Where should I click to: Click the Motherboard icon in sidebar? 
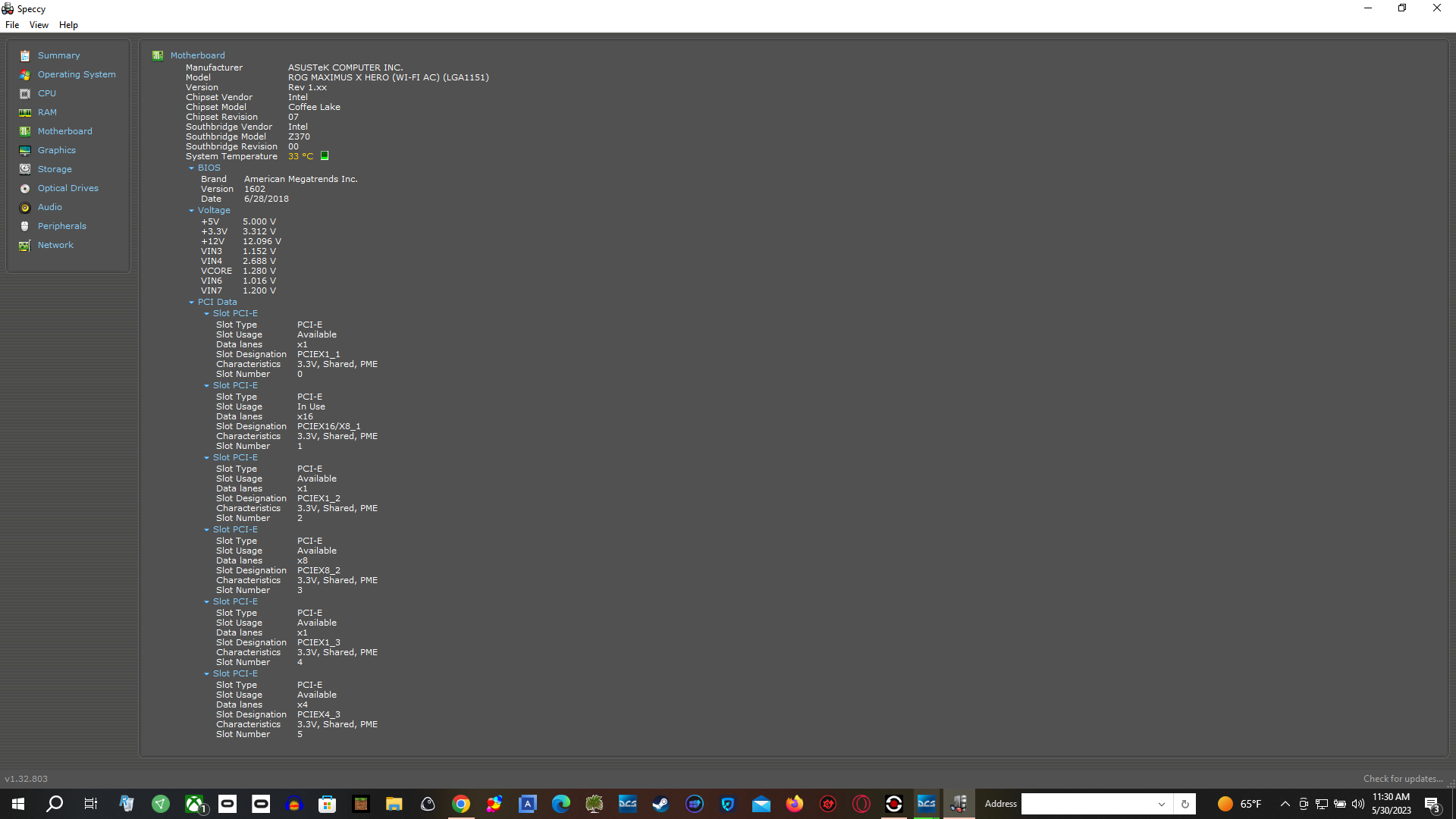(25, 132)
